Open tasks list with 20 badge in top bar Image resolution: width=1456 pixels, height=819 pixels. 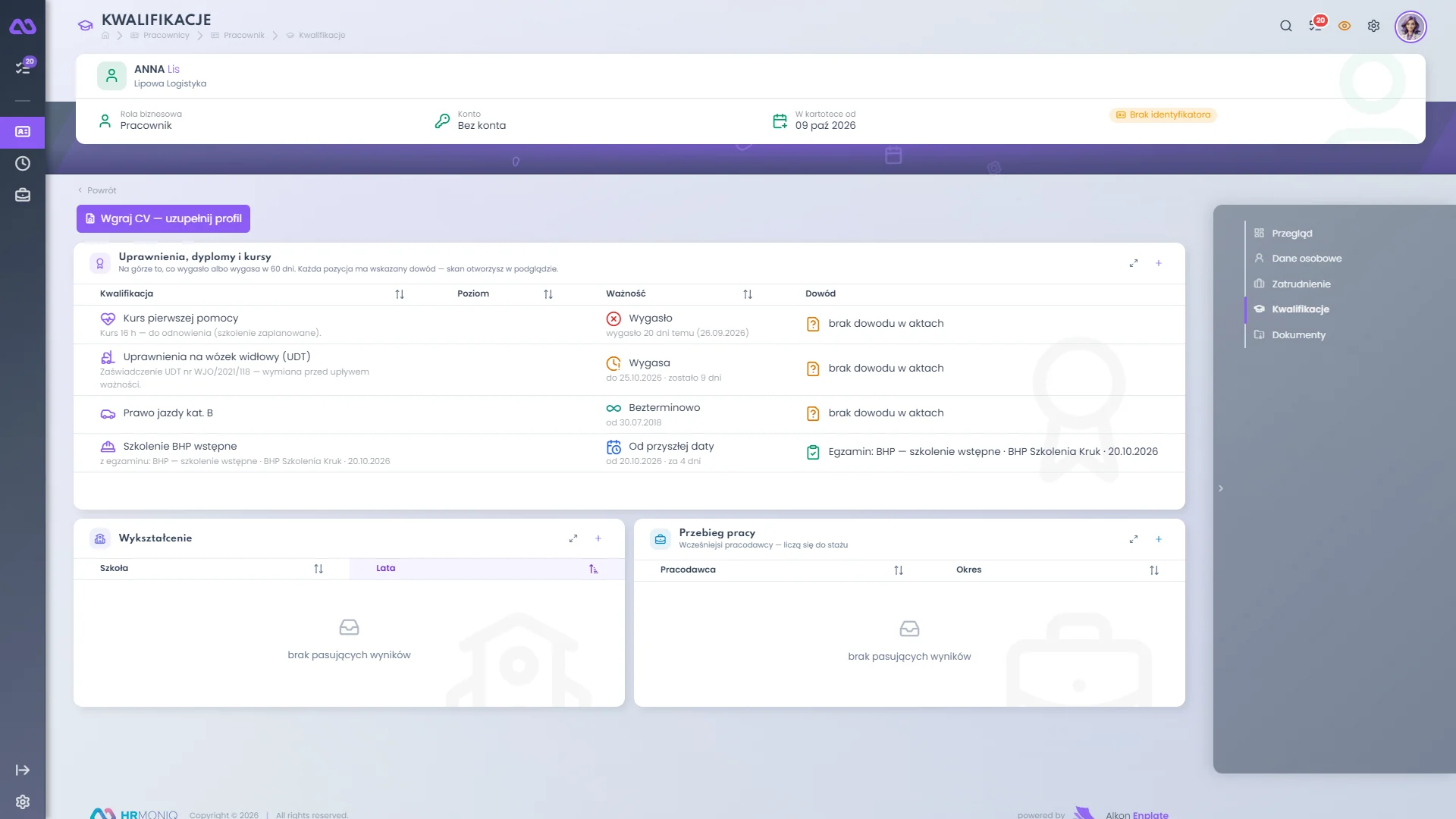(x=1316, y=25)
